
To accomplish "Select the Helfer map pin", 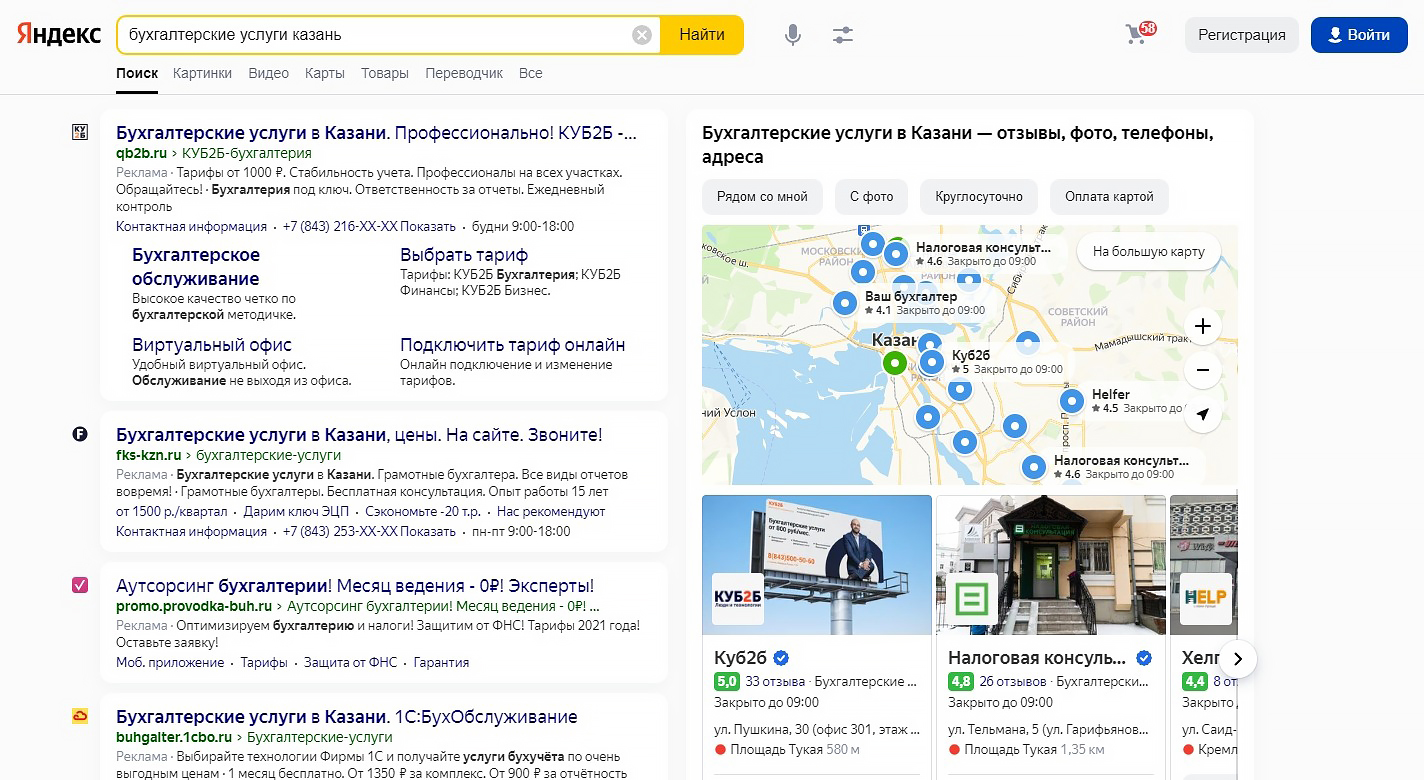I will click(x=1072, y=401).
